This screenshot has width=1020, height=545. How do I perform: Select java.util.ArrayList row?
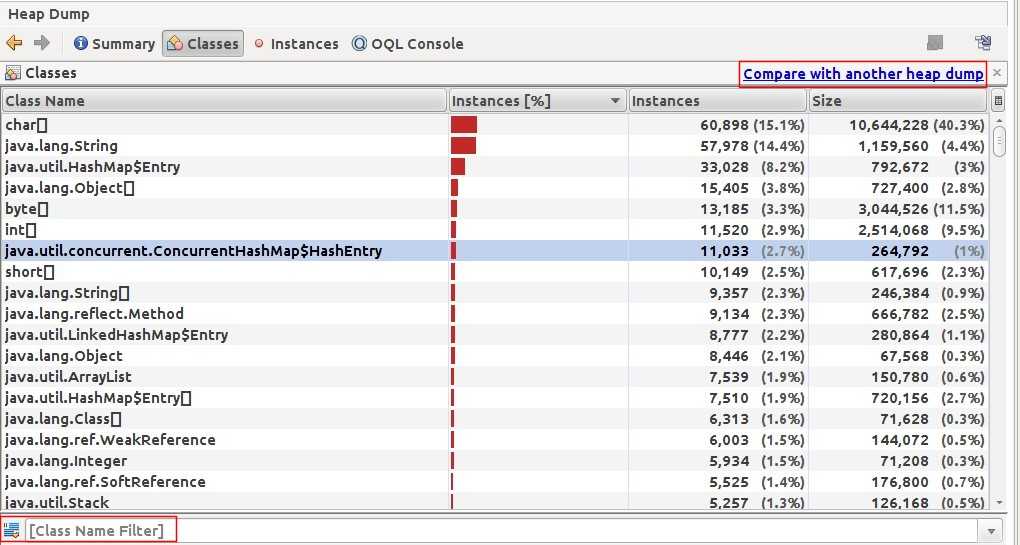coord(494,377)
